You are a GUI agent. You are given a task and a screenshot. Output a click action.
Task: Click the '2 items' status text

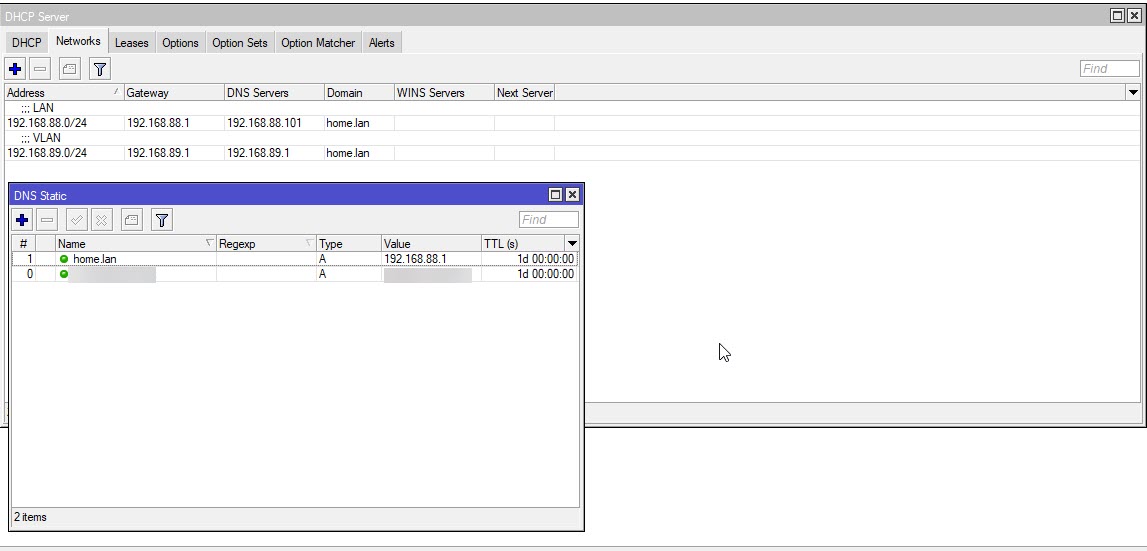[x=31, y=517]
